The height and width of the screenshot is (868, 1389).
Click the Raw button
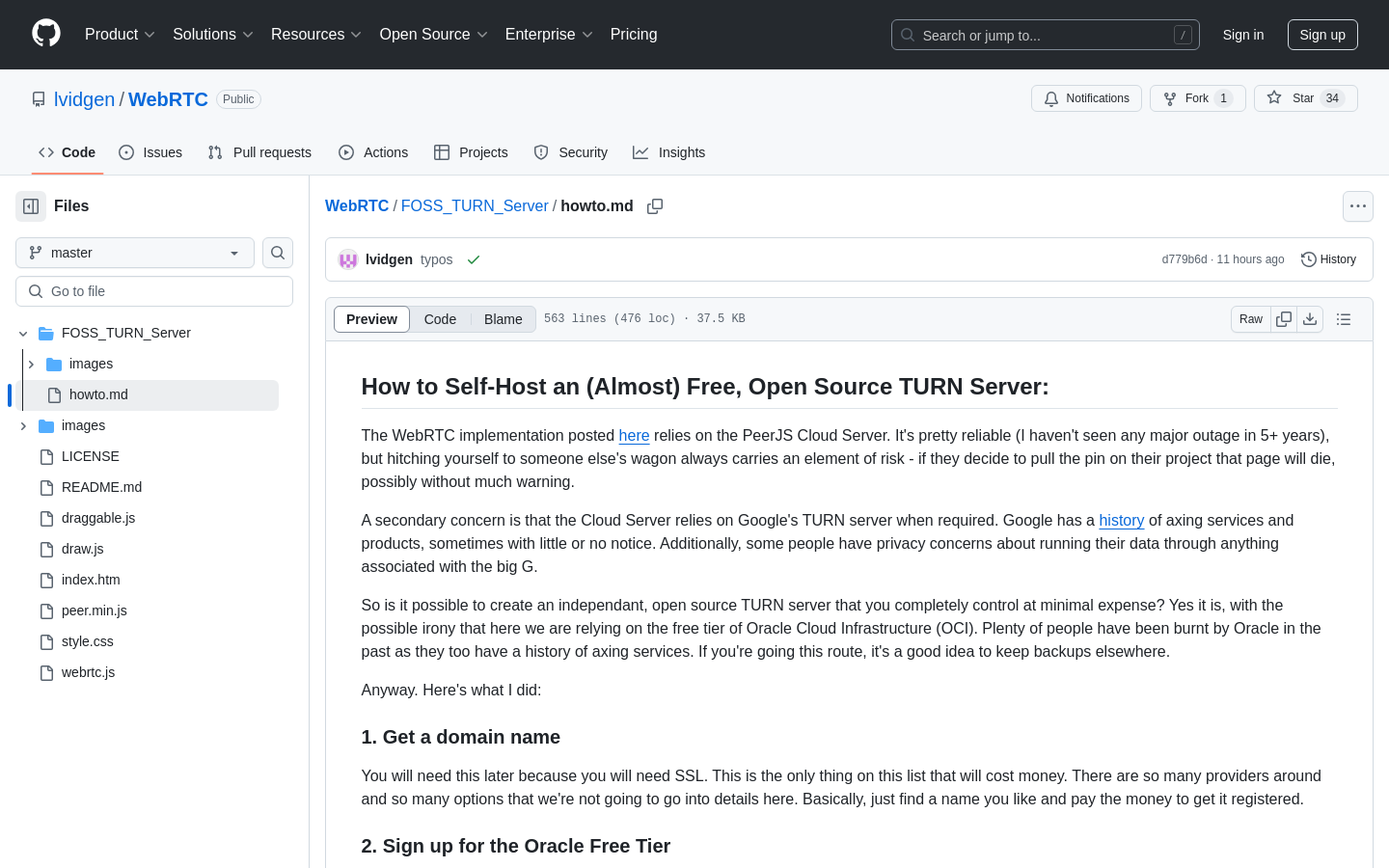click(x=1251, y=319)
